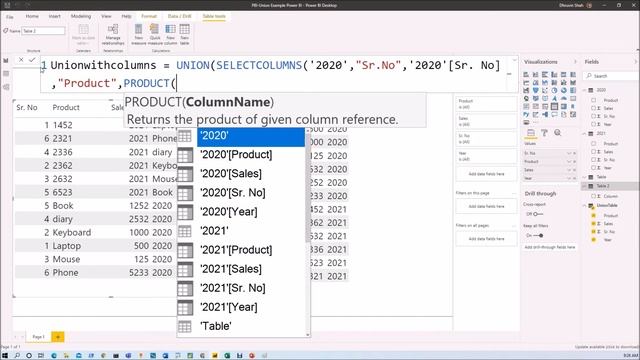Screen dimensions: 640x360
Task: Open the Format paint-roller tab in Visualizations
Action: pyautogui.click(x=544, y=133)
